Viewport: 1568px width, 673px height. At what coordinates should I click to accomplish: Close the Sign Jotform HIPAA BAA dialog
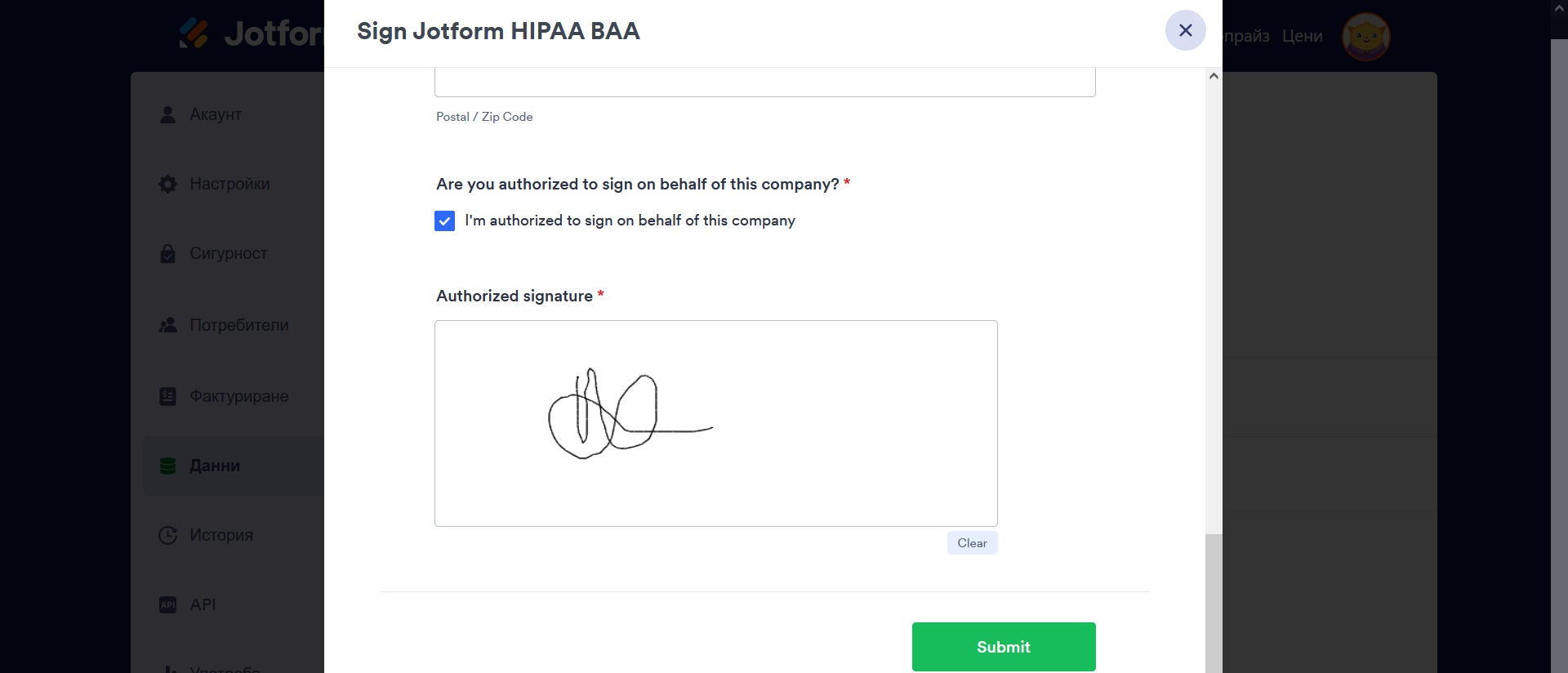[1185, 30]
